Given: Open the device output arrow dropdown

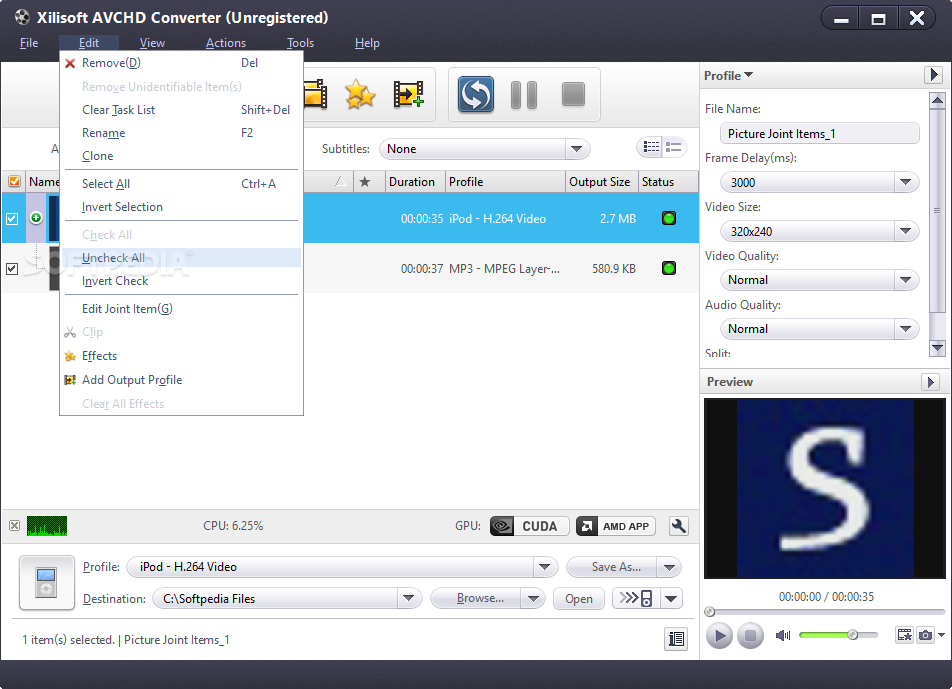Looking at the screenshot, I should (671, 599).
